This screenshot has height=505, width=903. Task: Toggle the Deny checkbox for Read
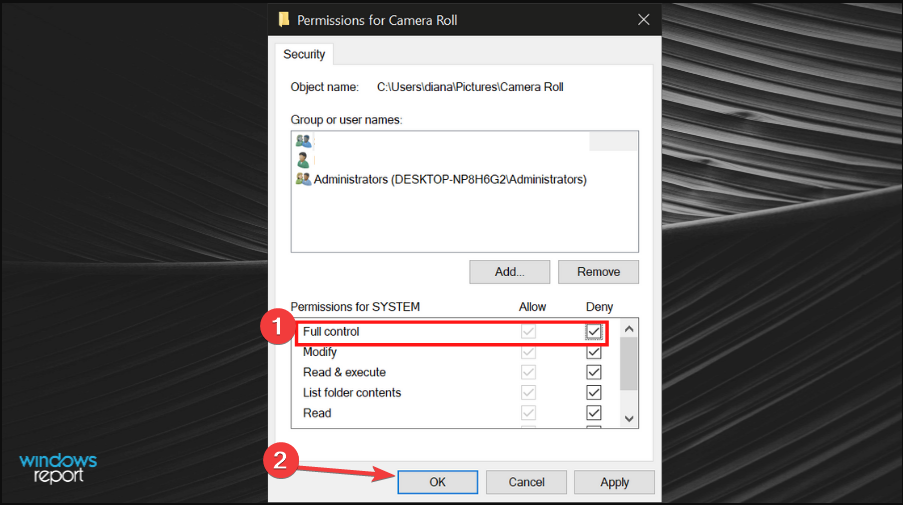point(593,413)
